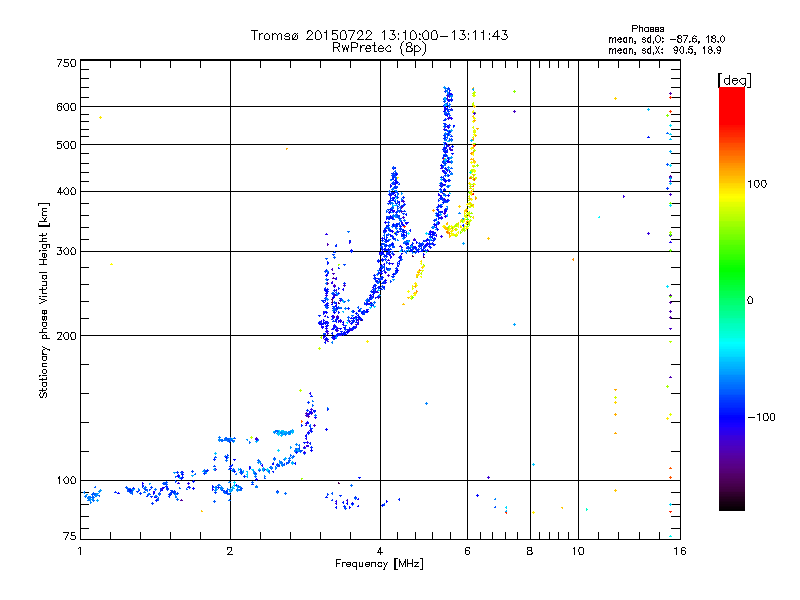The height and width of the screenshot is (600, 800).
Task: Click the '[deg]' colorbar label
Action: 734,80
